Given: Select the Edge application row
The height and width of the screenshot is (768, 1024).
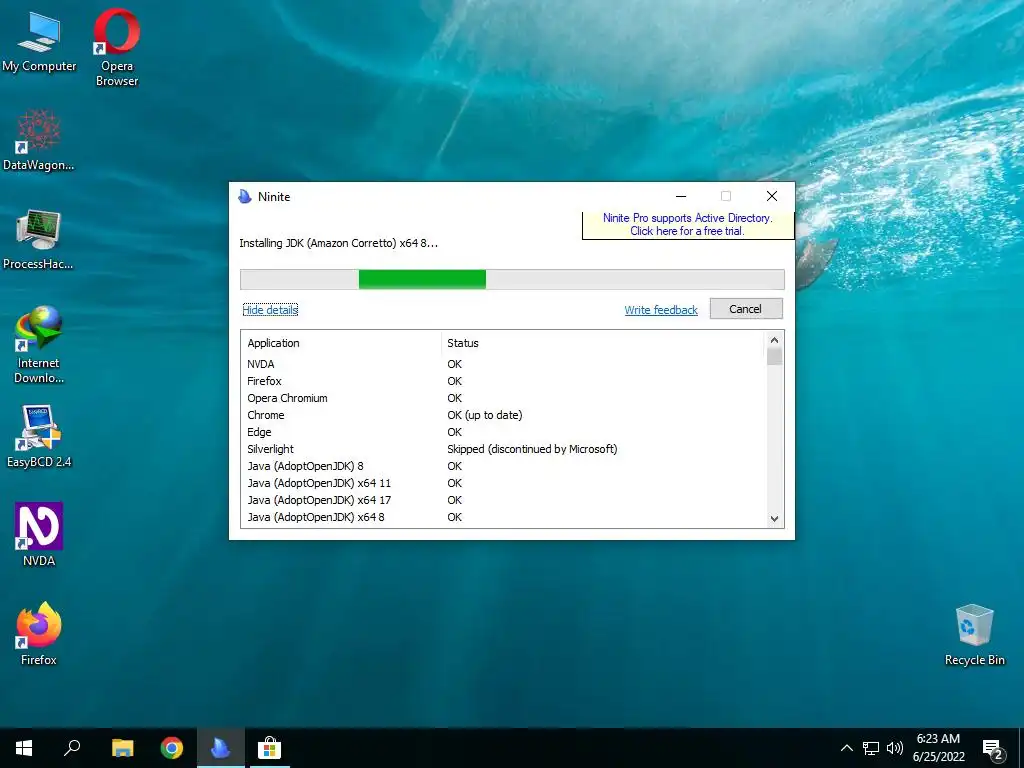Looking at the screenshot, I should pos(503,432).
